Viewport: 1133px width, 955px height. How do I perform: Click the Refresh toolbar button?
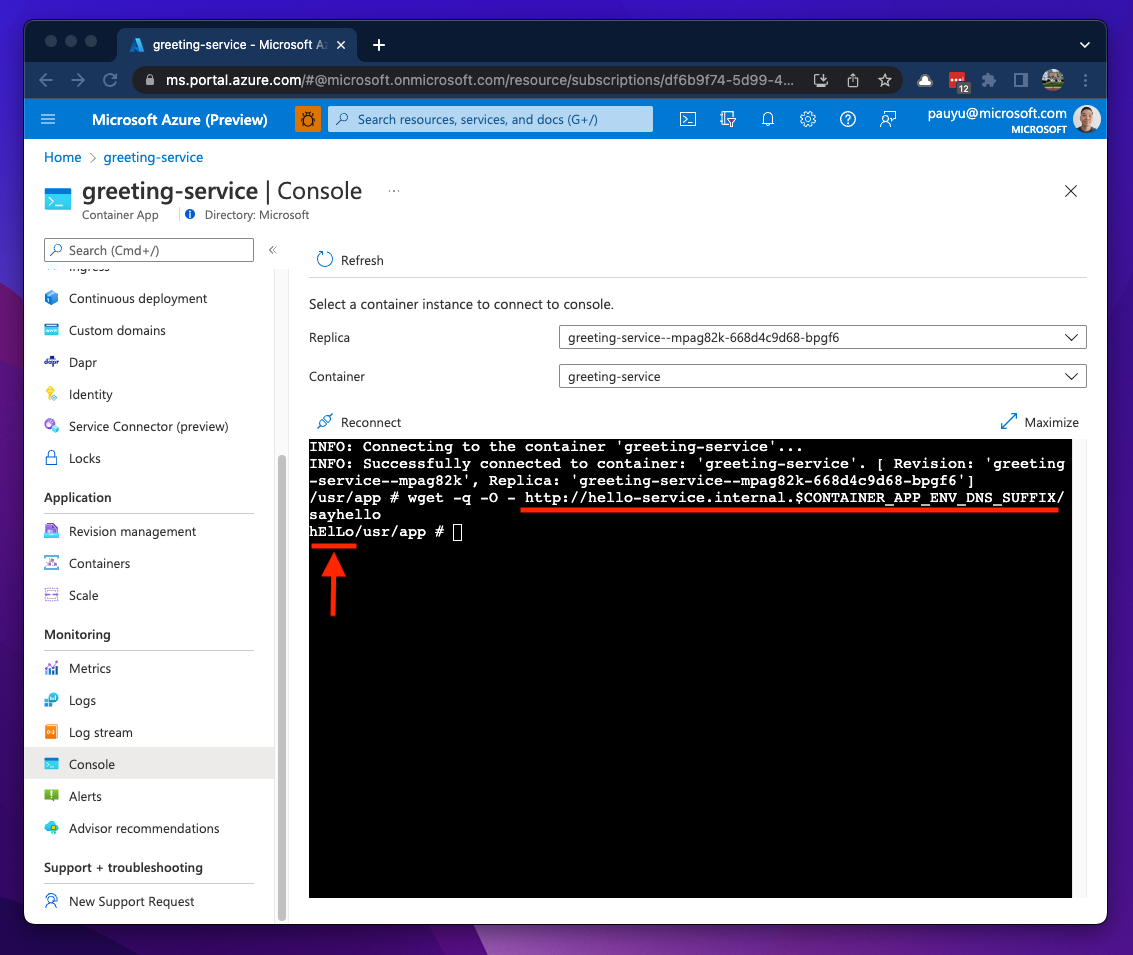pyautogui.click(x=350, y=260)
